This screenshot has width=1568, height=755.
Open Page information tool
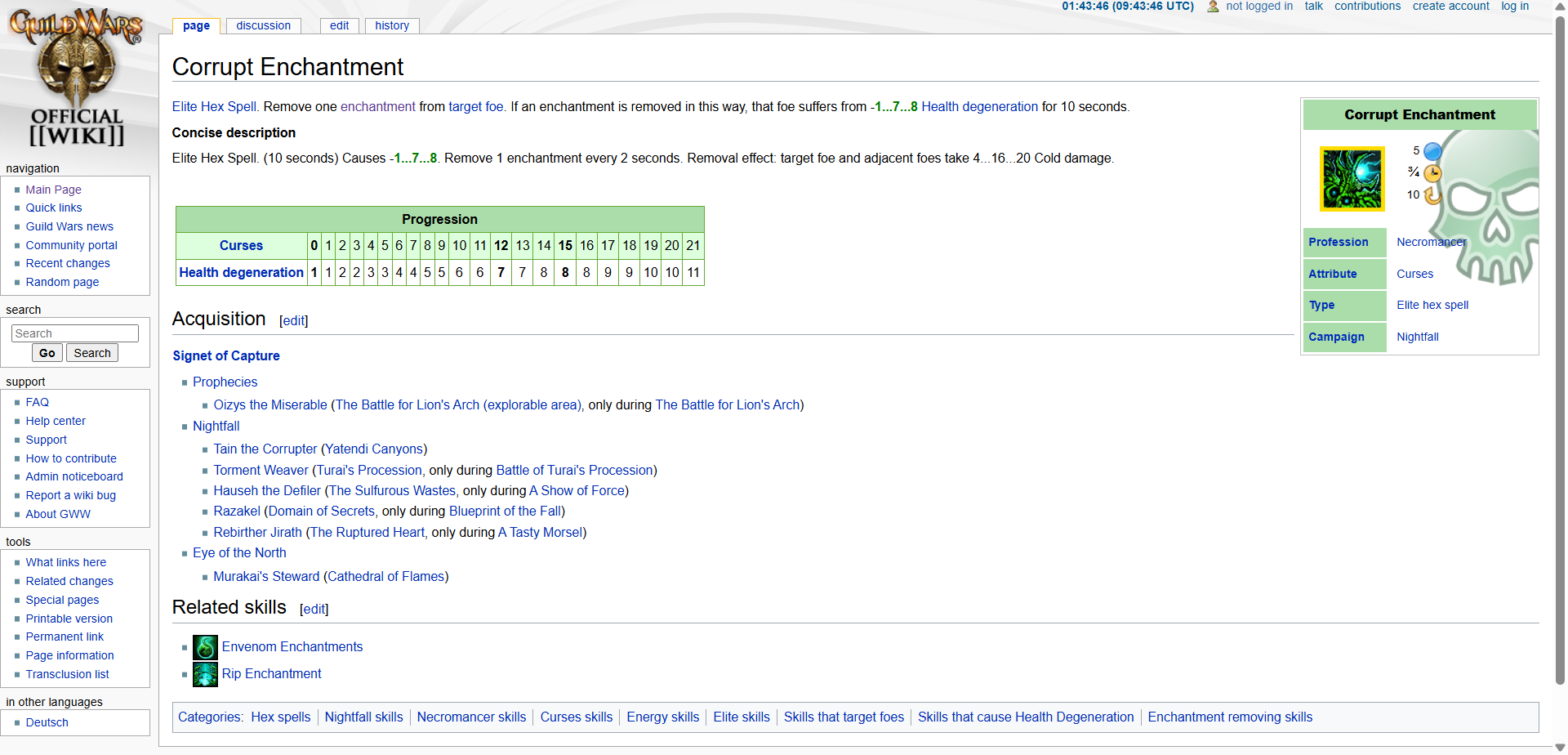(x=70, y=655)
